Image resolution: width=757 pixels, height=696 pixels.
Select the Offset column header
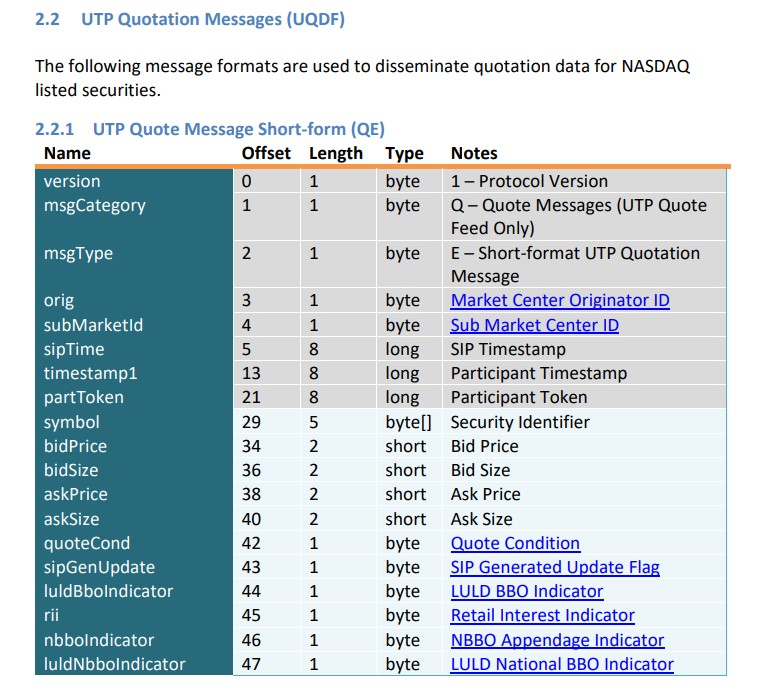pos(266,153)
